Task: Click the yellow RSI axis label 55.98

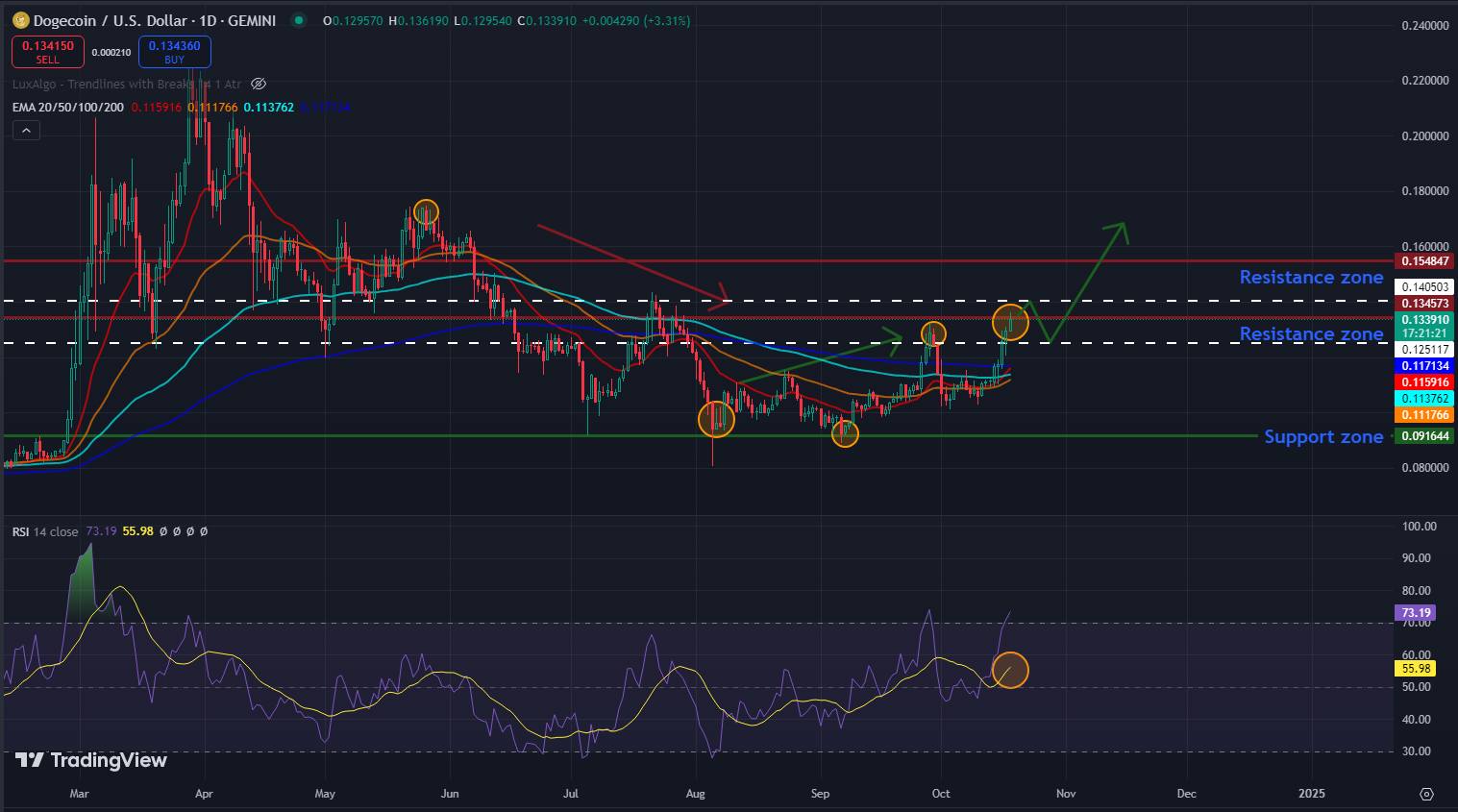Action: coord(1416,669)
